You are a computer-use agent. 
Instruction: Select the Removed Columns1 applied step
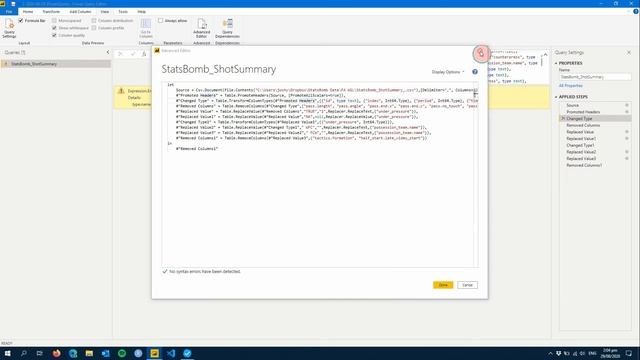[x=596, y=165]
